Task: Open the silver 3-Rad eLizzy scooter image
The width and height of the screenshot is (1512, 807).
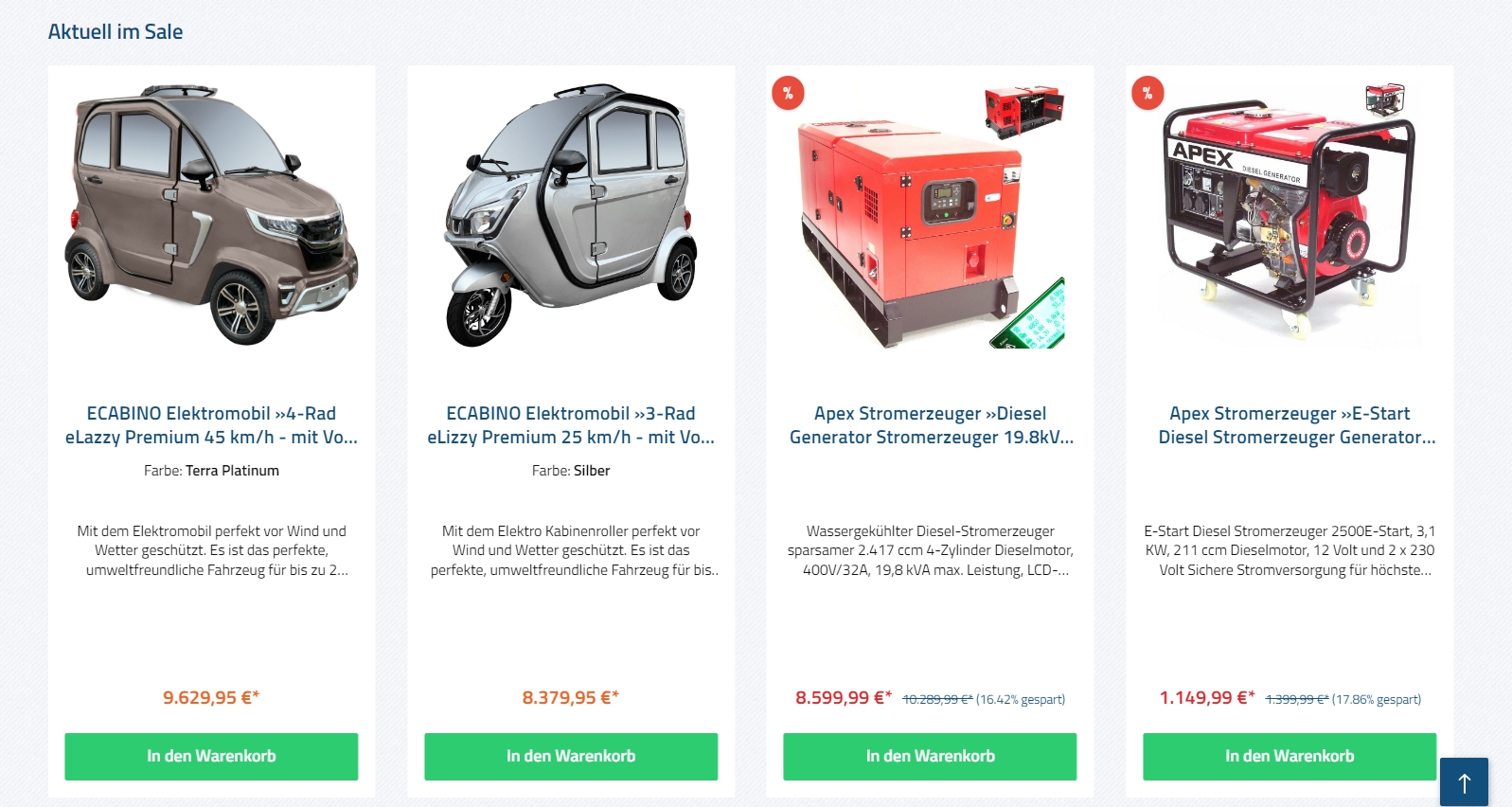Action: coord(571,214)
